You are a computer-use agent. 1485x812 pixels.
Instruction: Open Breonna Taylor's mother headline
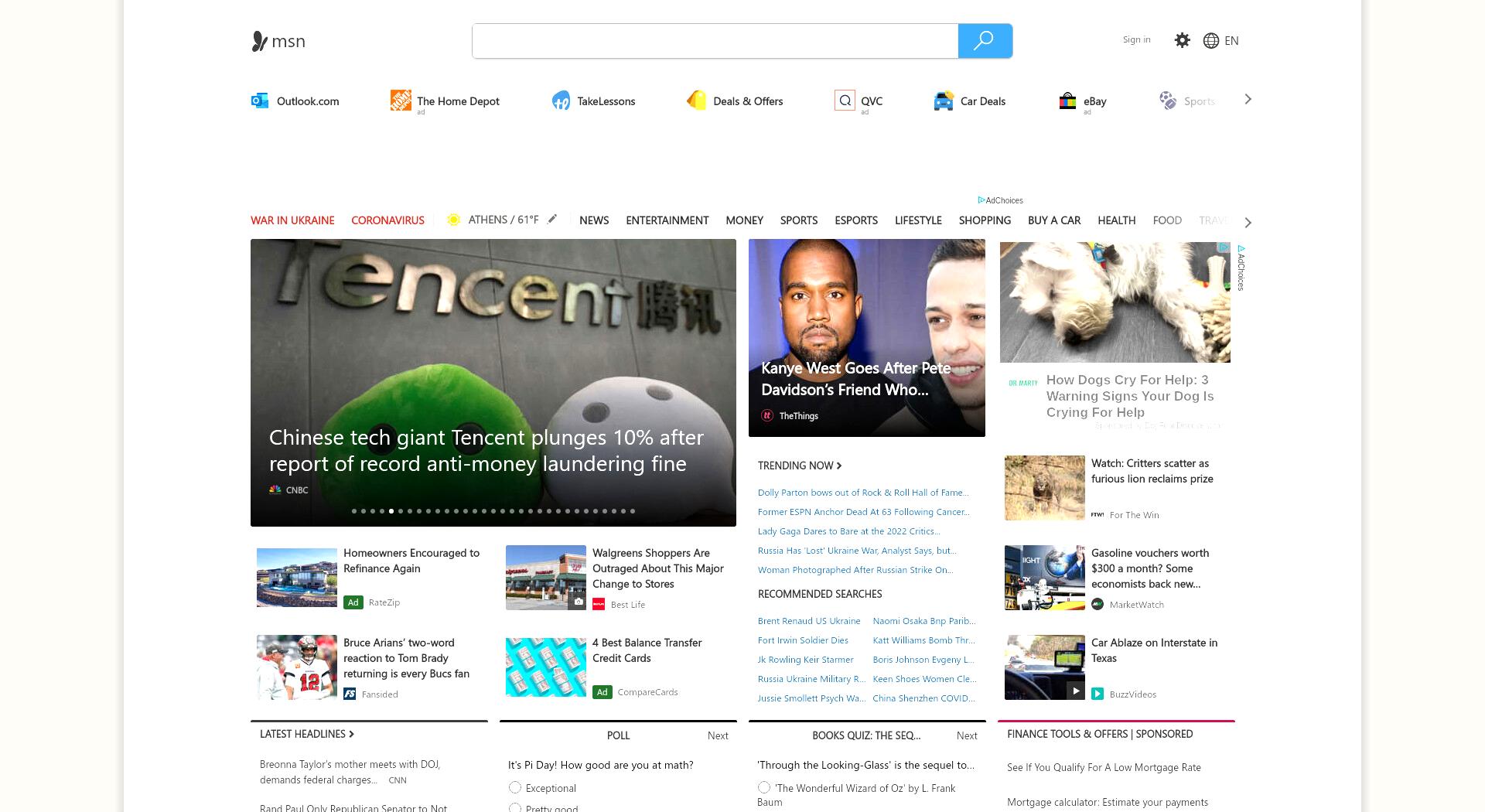(x=350, y=772)
